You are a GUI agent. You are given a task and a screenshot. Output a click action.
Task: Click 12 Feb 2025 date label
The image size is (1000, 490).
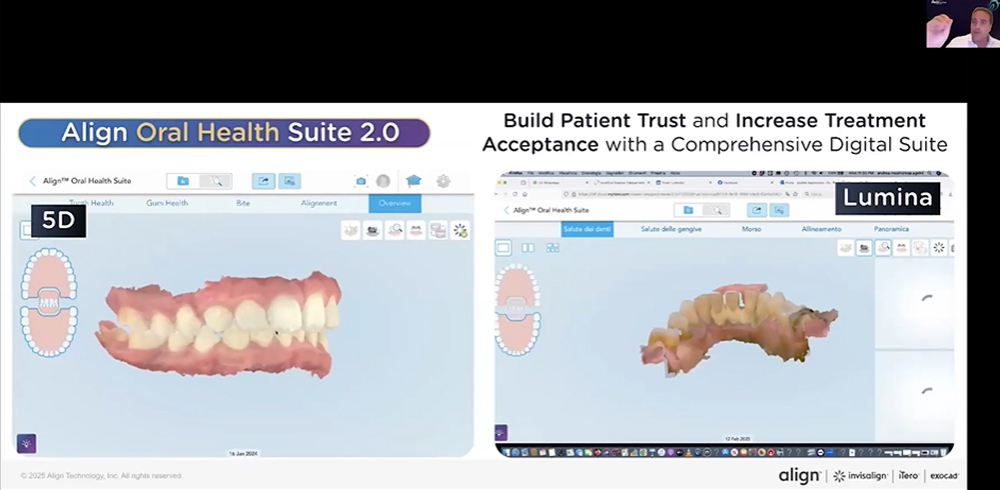tap(737, 439)
